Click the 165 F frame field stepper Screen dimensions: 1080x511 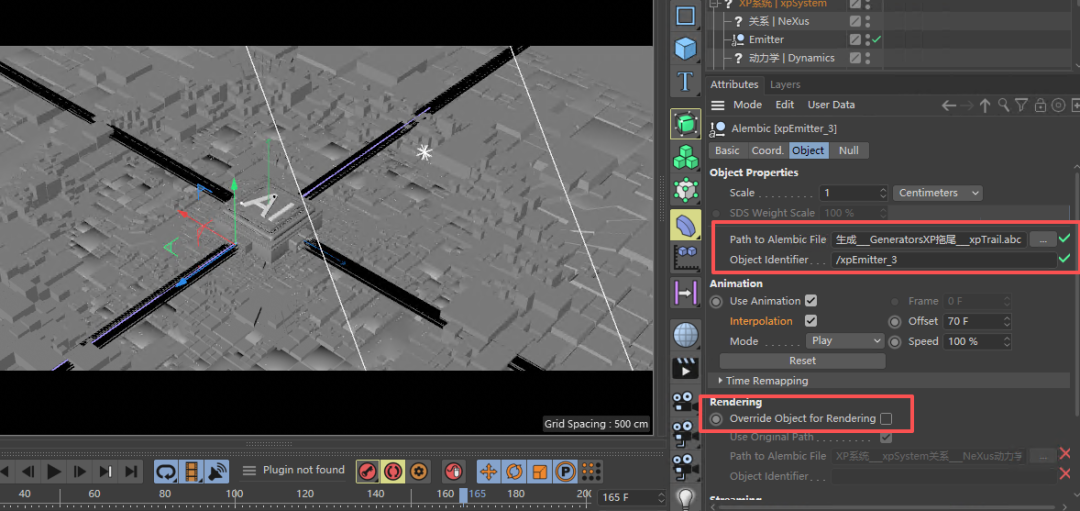click(661, 497)
